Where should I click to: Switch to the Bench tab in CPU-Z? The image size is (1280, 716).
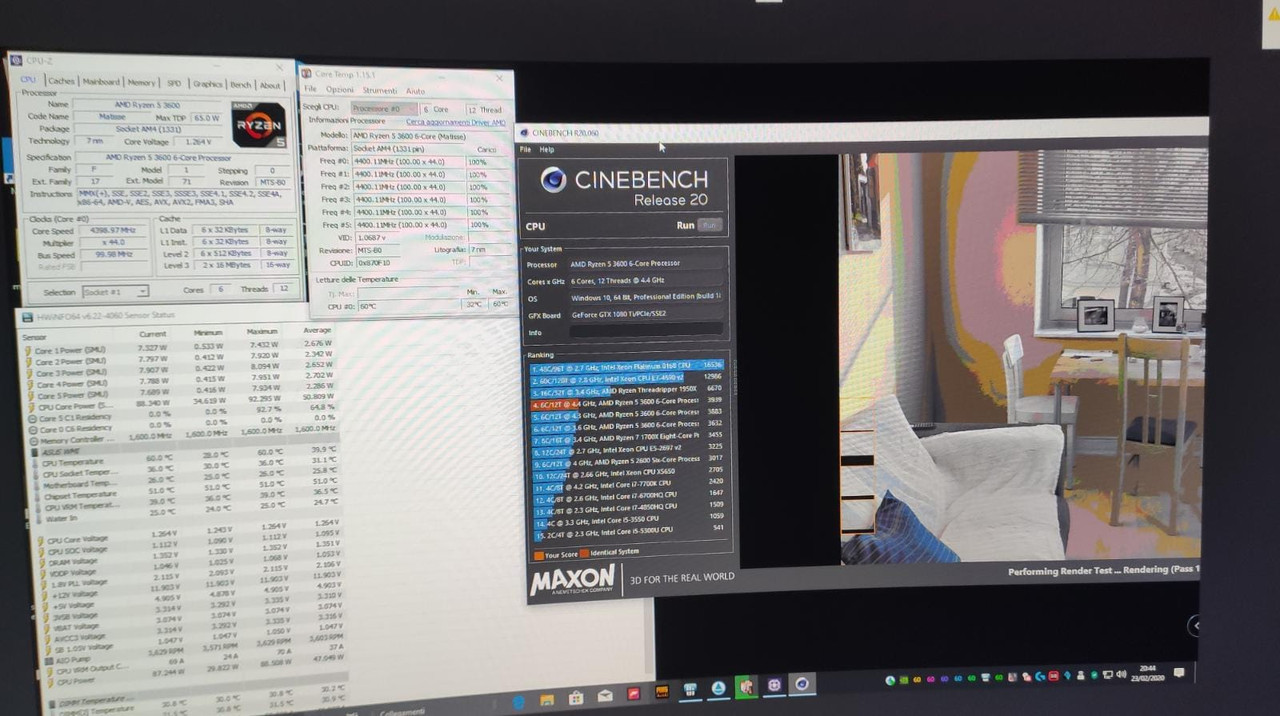[x=241, y=86]
